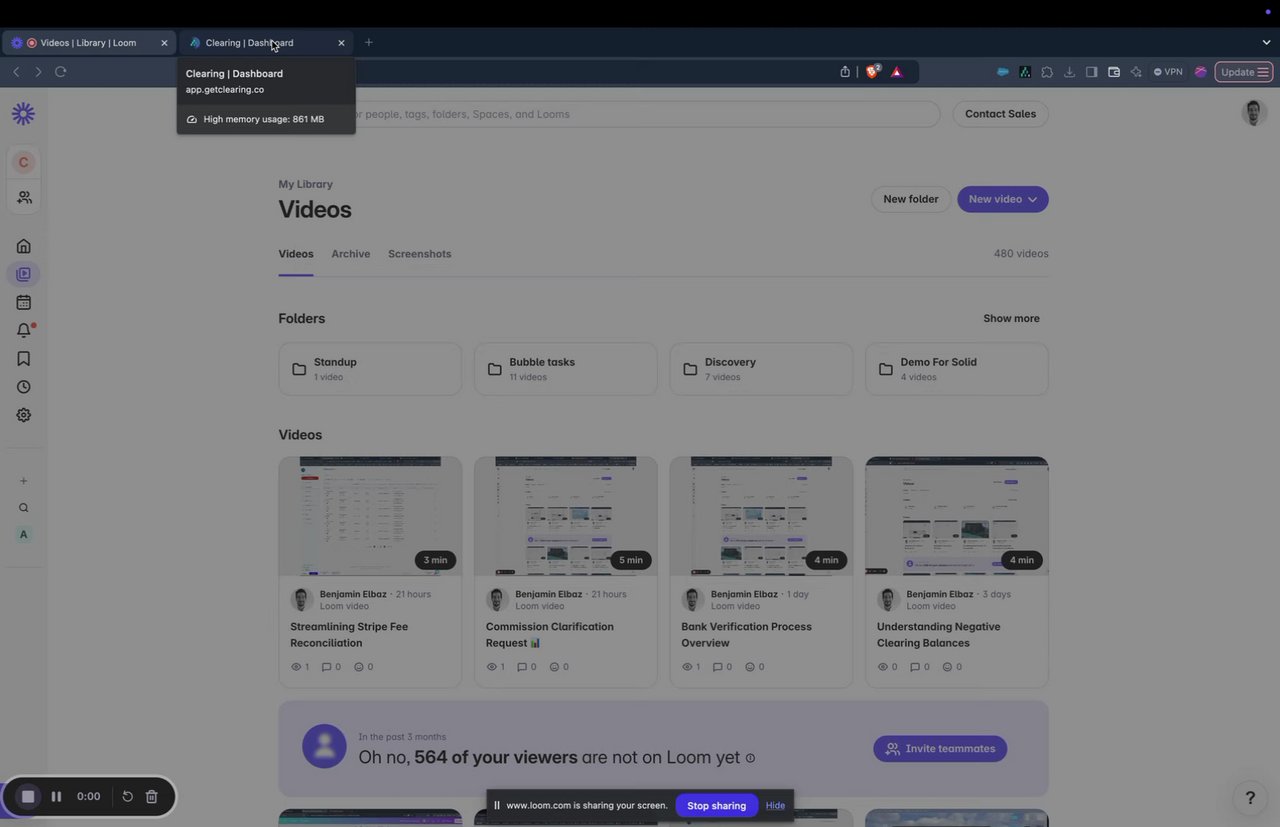Open the Understanding Negative Clearing Balances thumbnail
This screenshot has height=827, width=1280.
tap(957, 516)
